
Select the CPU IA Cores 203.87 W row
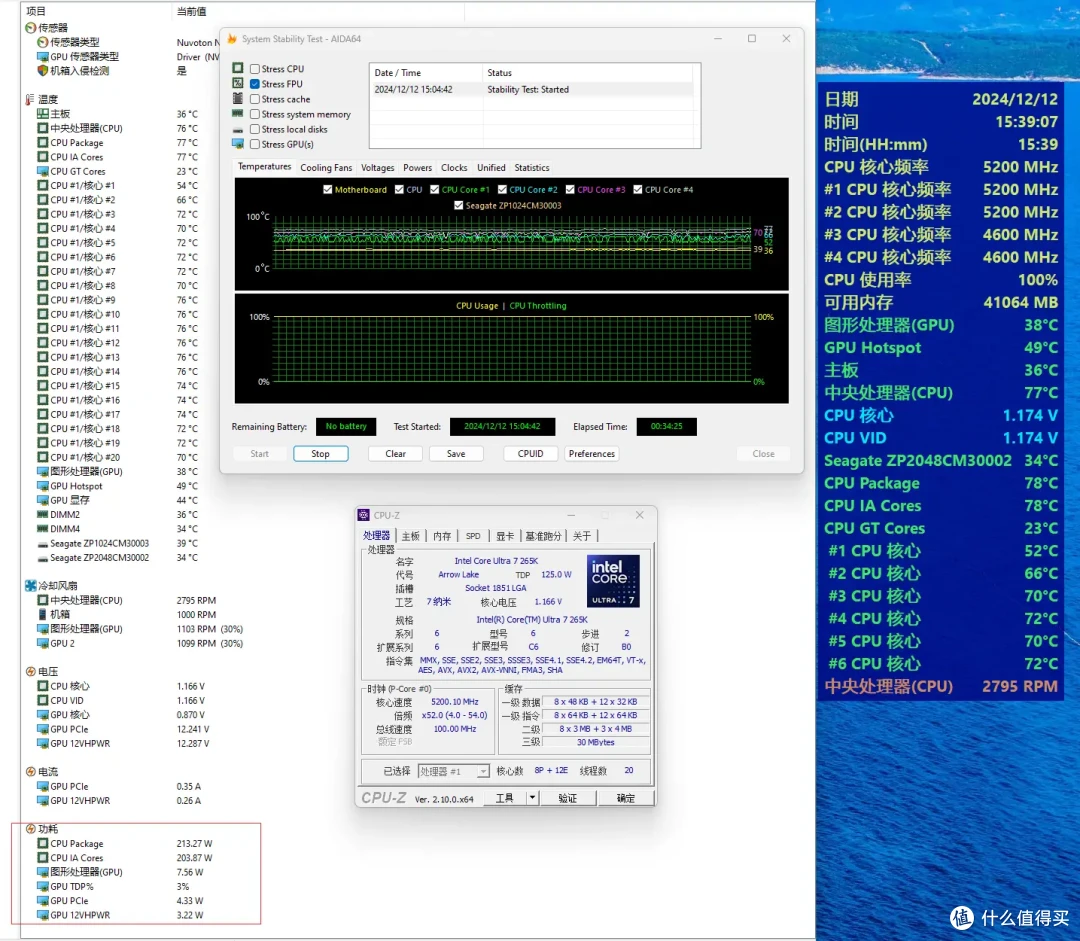tap(125, 858)
